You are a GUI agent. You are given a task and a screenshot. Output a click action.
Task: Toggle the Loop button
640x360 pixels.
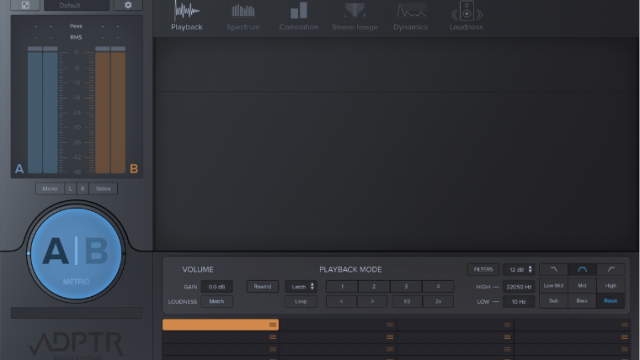click(301, 301)
